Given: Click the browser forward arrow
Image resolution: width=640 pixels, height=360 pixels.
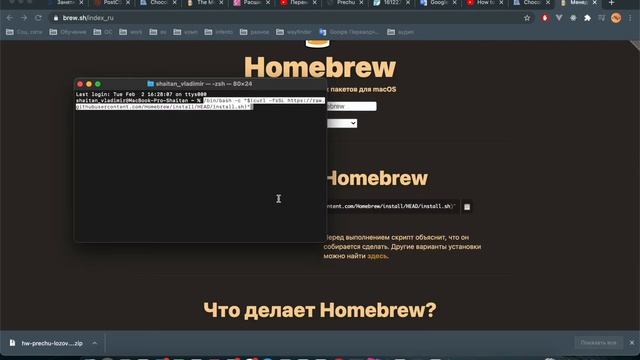Looking at the screenshot, I should 24,18.
